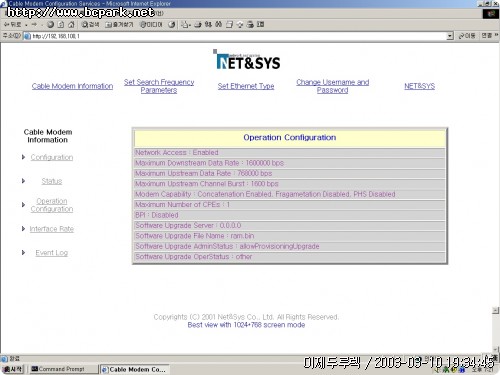
Task: Open Set Search Frequency Parameters link
Action: tap(159, 86)
